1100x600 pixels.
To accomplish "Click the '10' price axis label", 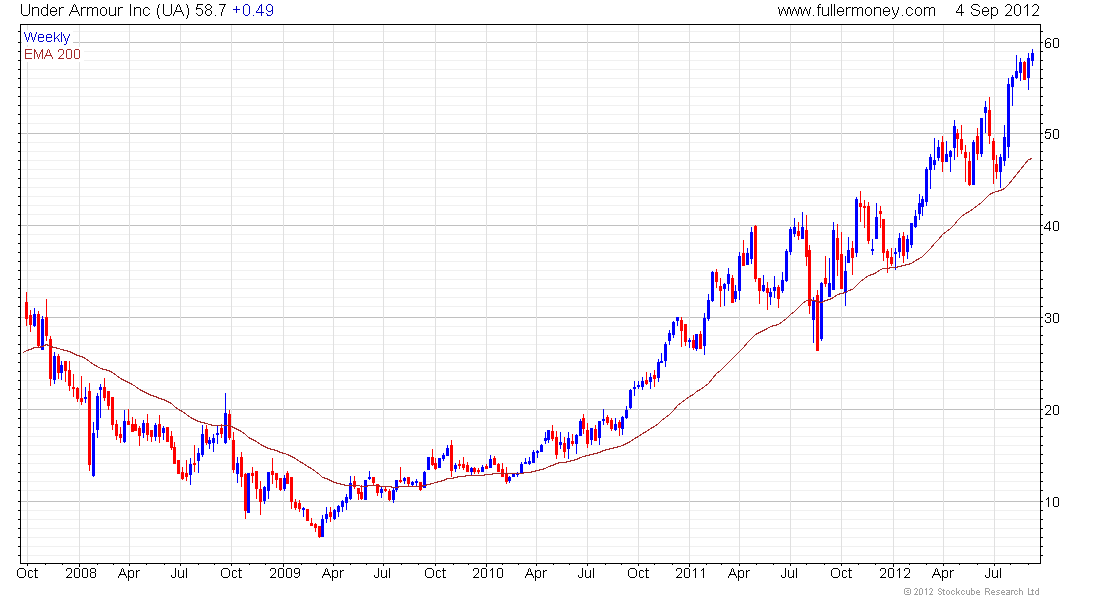I will pyautogui.click(x=1051, y=502).
